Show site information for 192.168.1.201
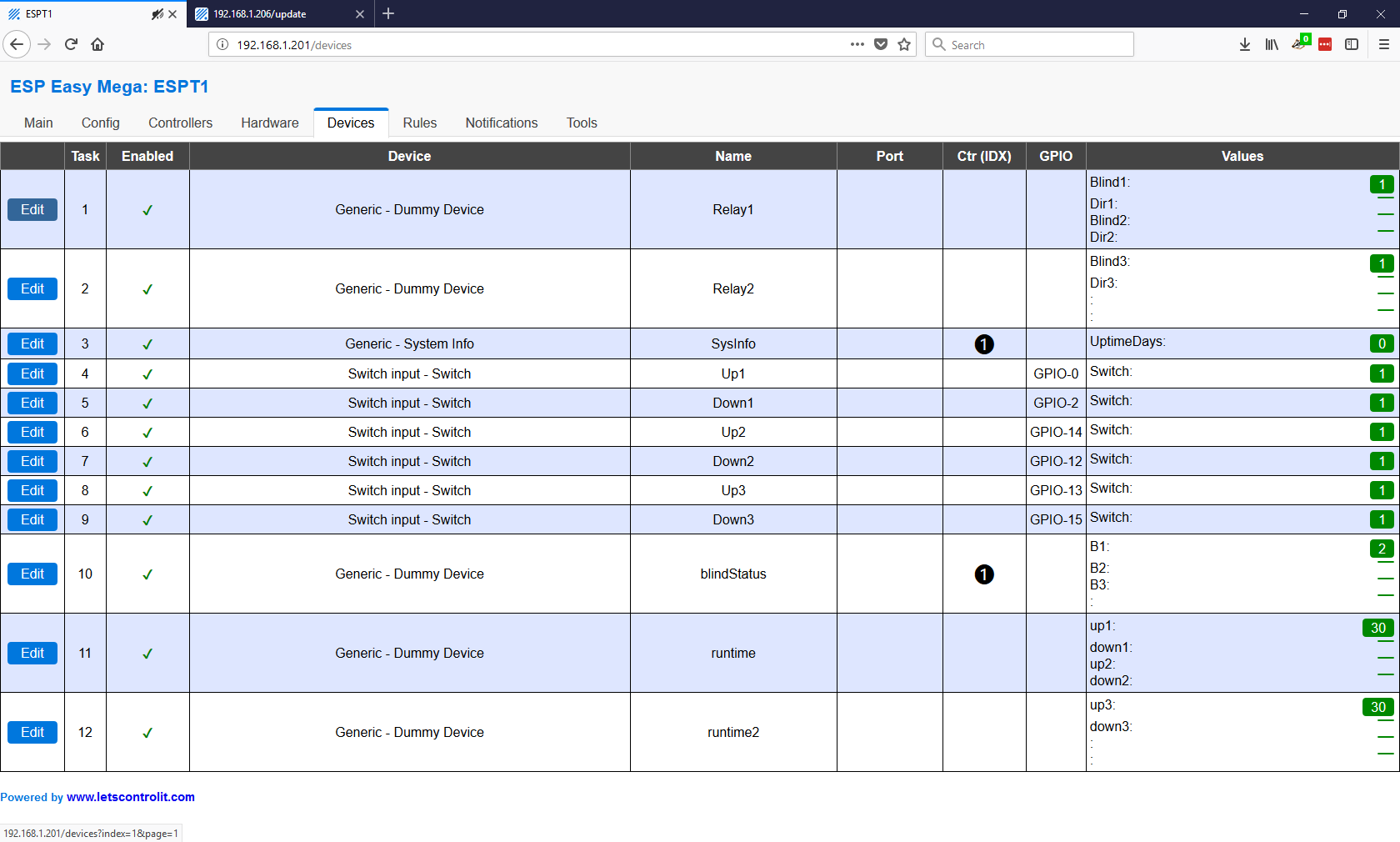 tap(222, 44)
